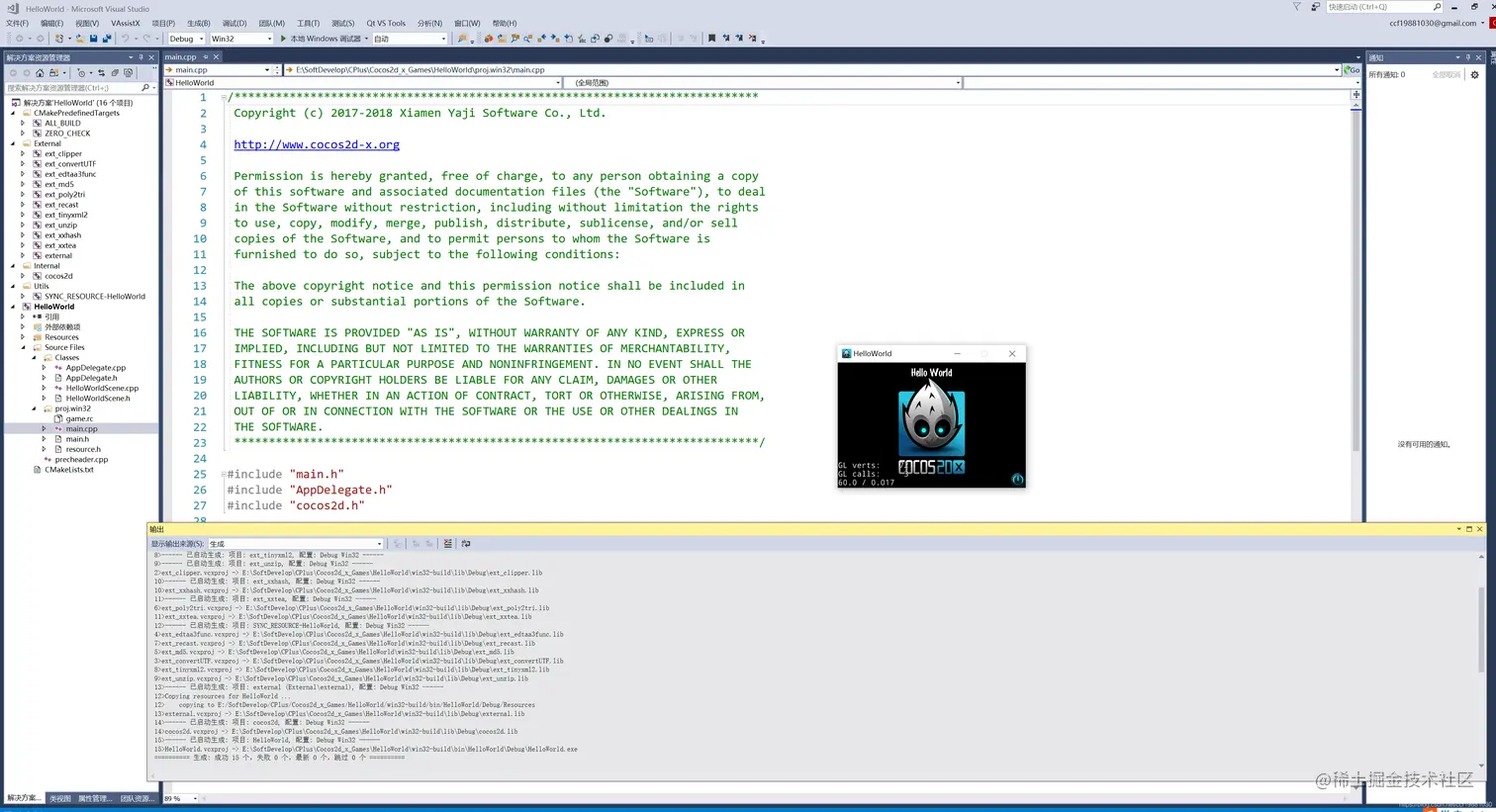This screenshot has height=812, width=1496.
Task: Click the search magnifier in Solution Explorer
Action: pyautogui.click(x=145, y=88)
